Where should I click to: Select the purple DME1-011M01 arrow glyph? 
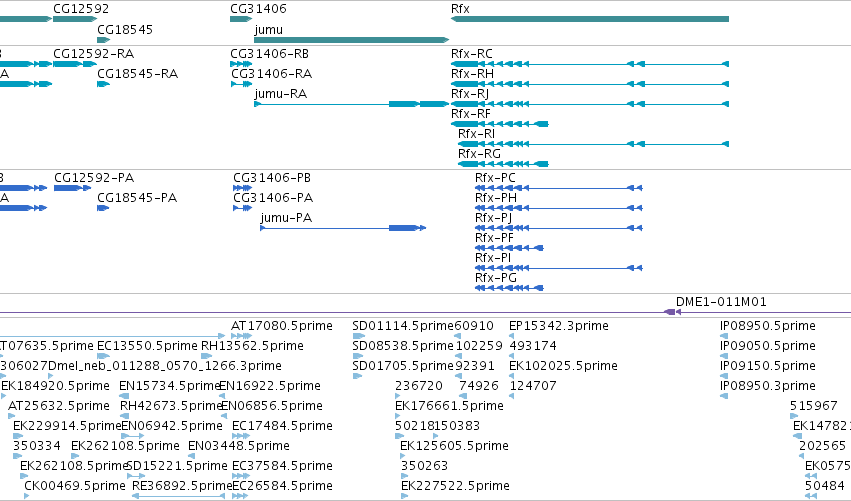pyautogui.click(x=672, y=312)
